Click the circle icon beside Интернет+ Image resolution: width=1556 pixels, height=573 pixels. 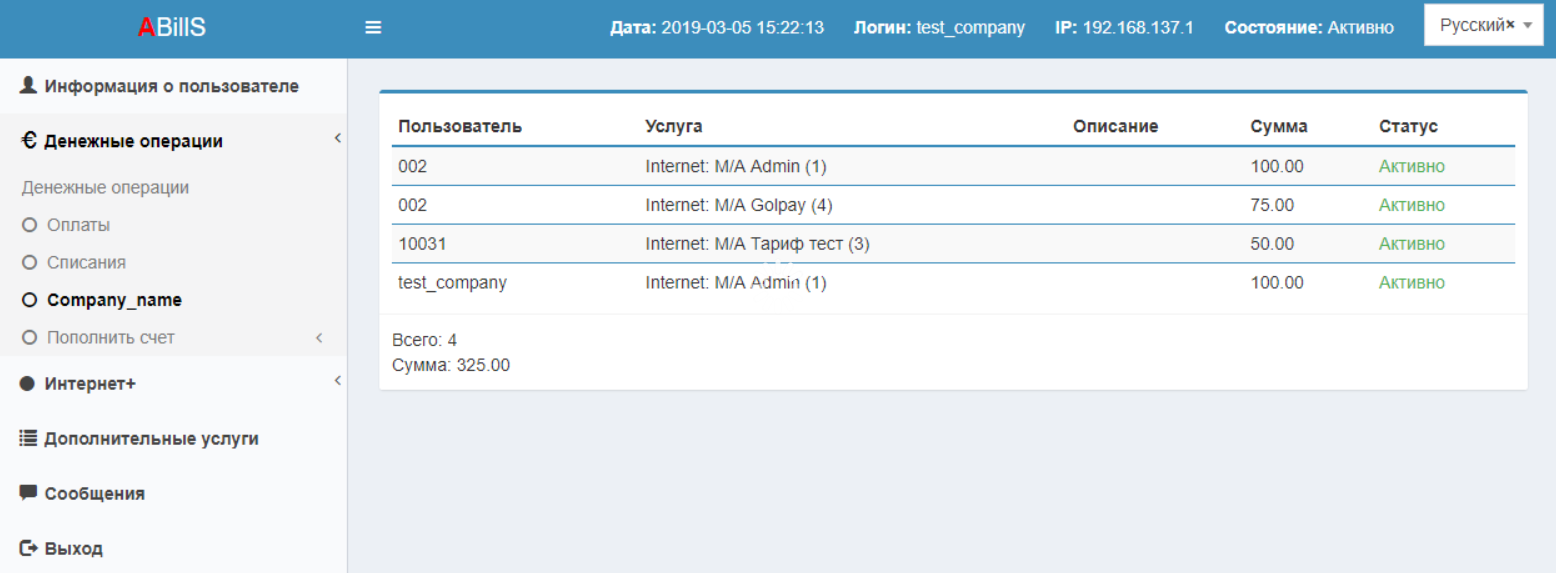coord(28,384)
